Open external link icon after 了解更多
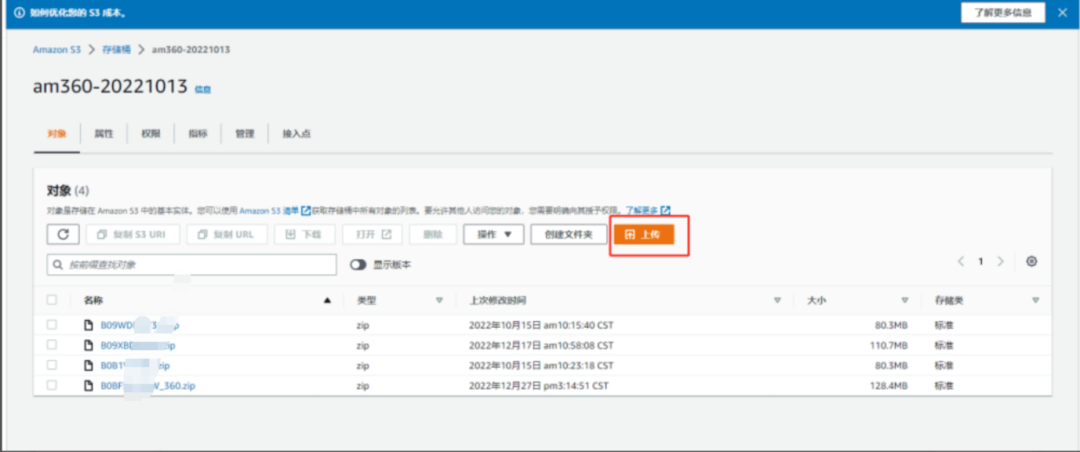Screen dimensions: 1080x452 pos(666,210)
